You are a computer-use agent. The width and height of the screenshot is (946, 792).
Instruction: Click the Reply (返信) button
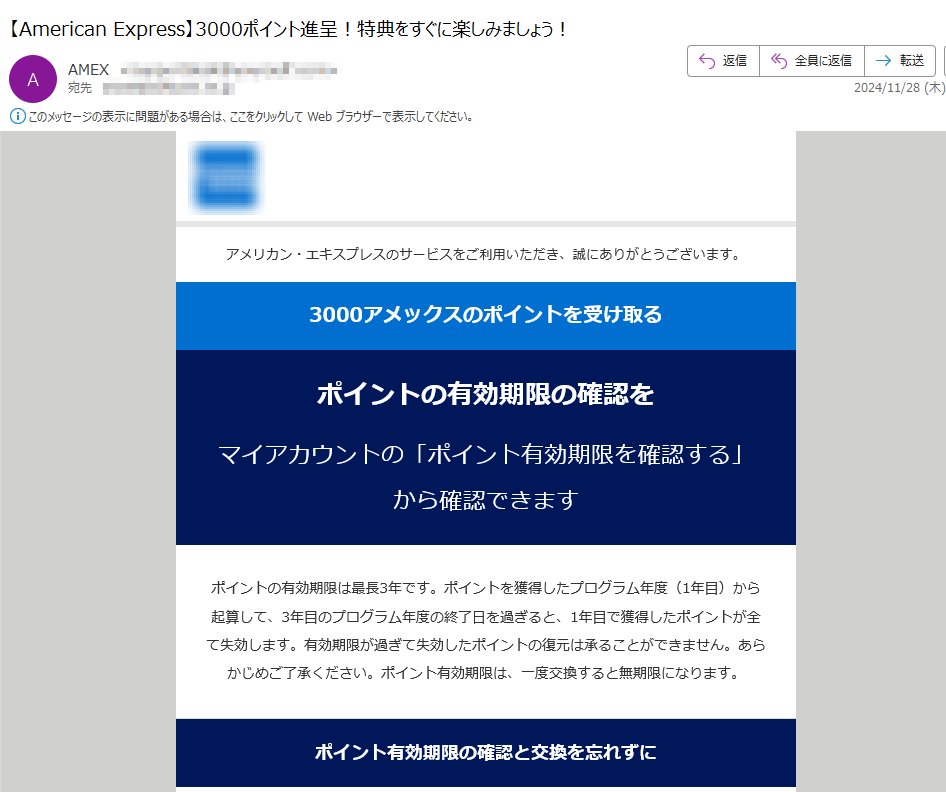pos(723,61)
